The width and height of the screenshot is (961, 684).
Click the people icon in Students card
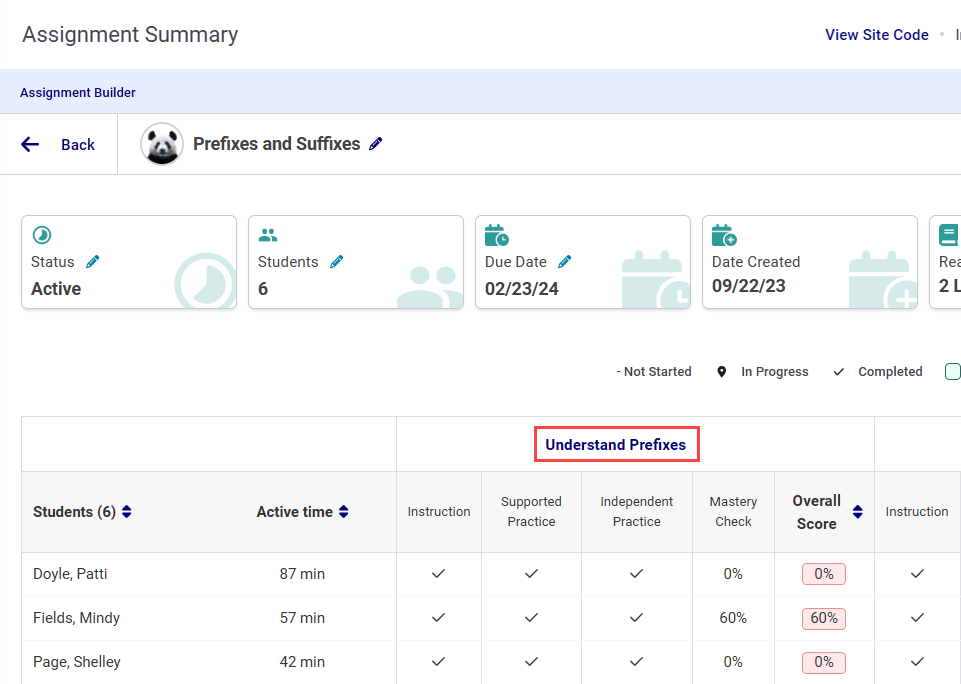pyautogui.click(x=268, y=235)
